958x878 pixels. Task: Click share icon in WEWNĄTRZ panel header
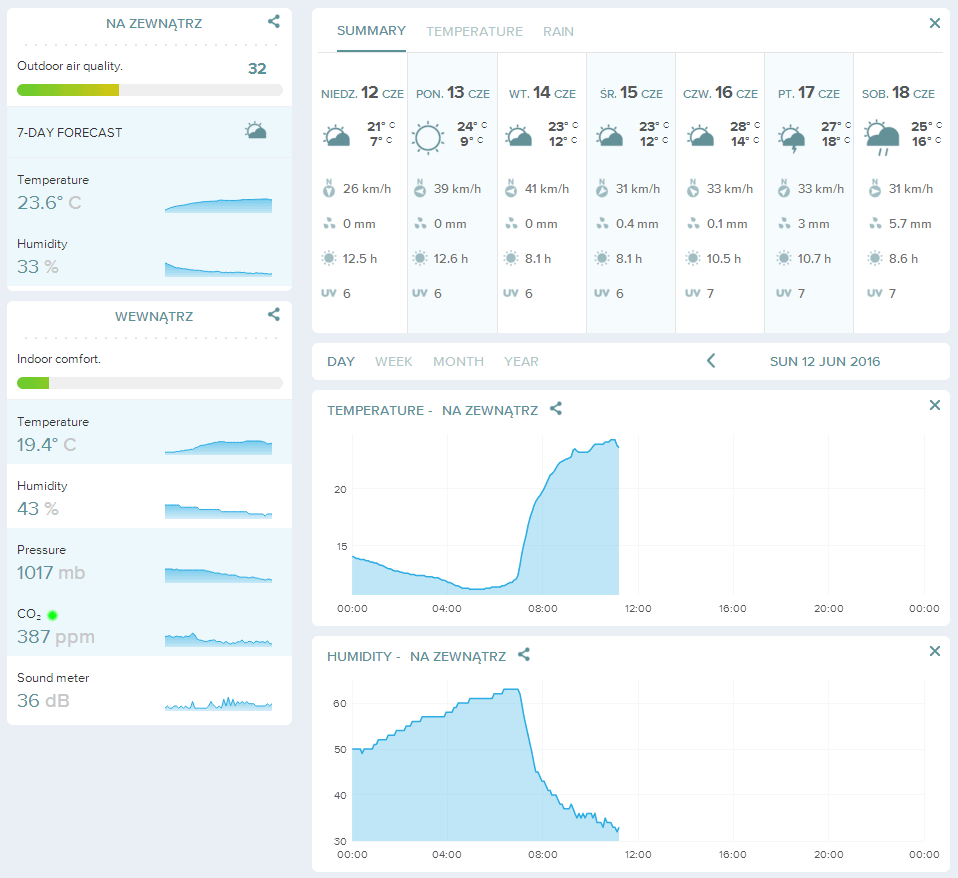pyautogui.click(x=274, y=314)
